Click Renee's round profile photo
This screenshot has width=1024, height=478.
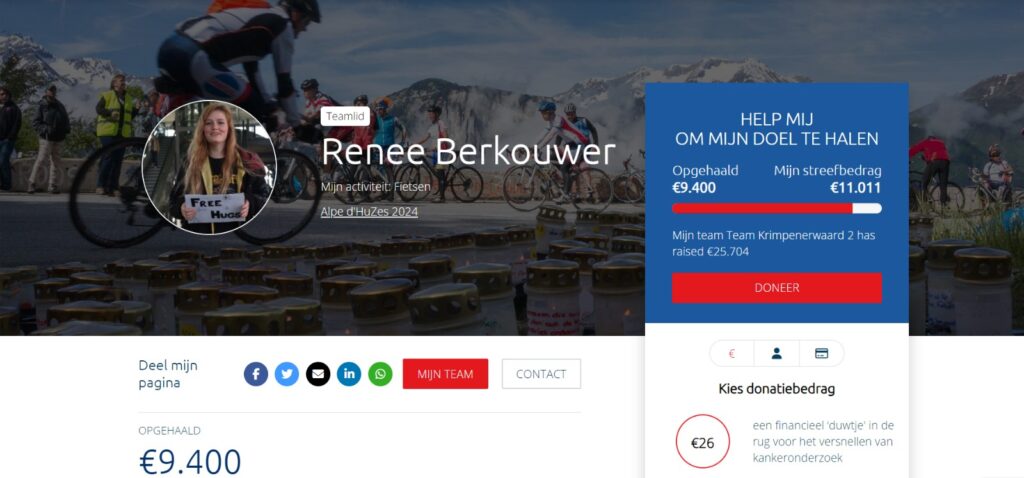[209, 168]
